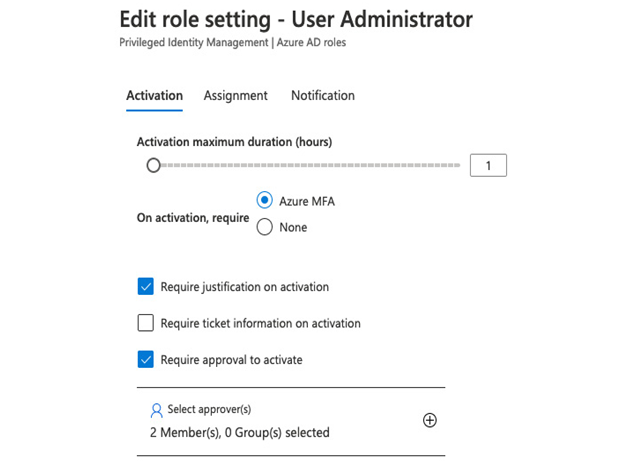
Task: Choose None for activation requirement
Action: point(264,227)
